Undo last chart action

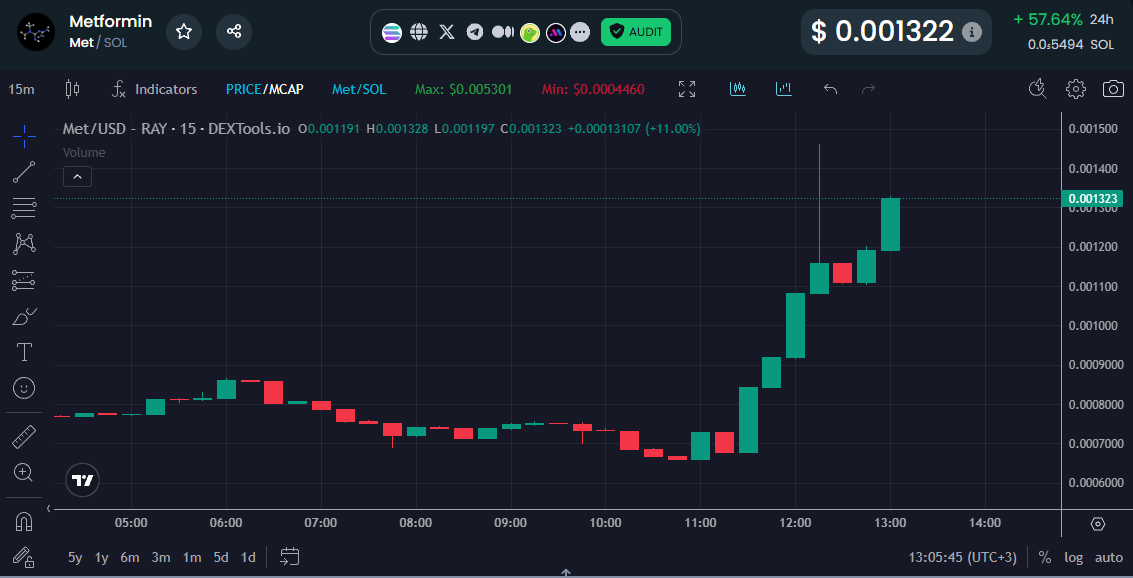tap(830, 89)
